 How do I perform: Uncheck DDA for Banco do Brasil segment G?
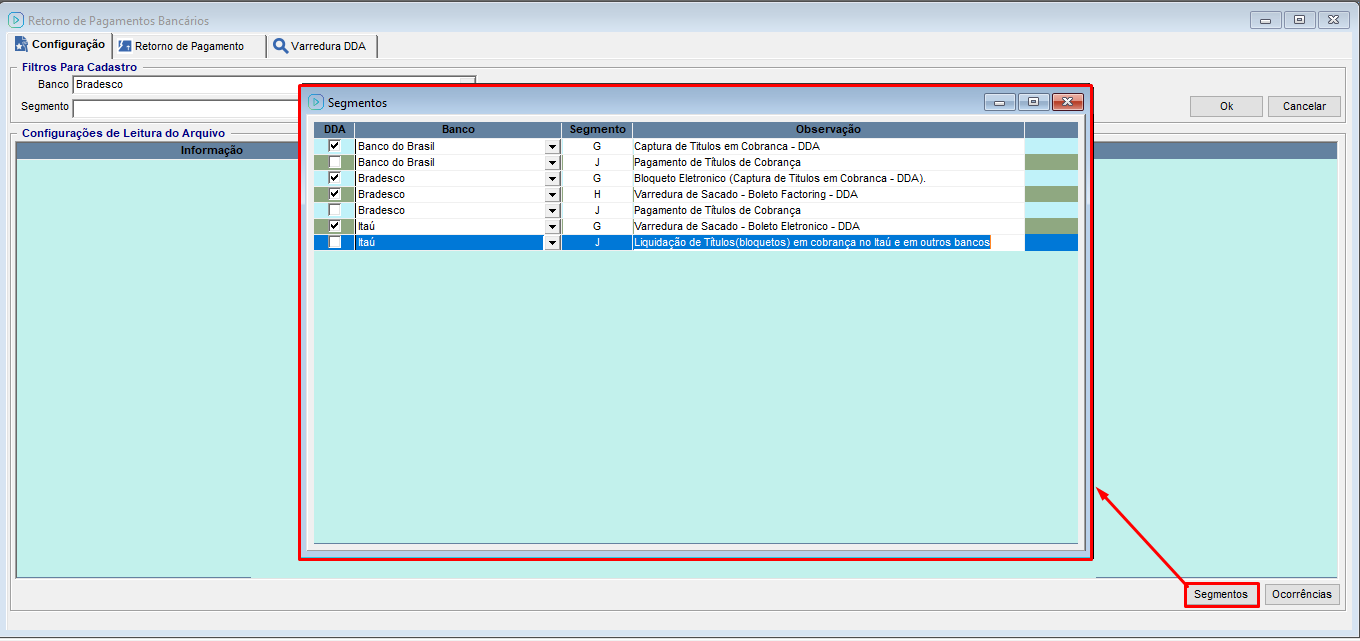point(335,146)
